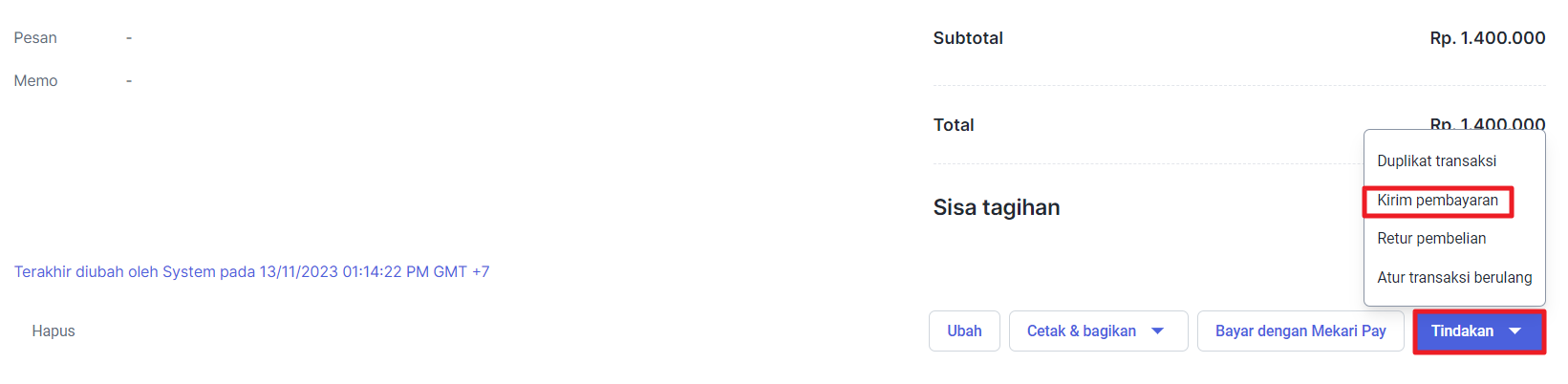The height and width of the screenshot is (384, 1568).
Task: Click the Sisa tagihan heading
Action: 997,207
